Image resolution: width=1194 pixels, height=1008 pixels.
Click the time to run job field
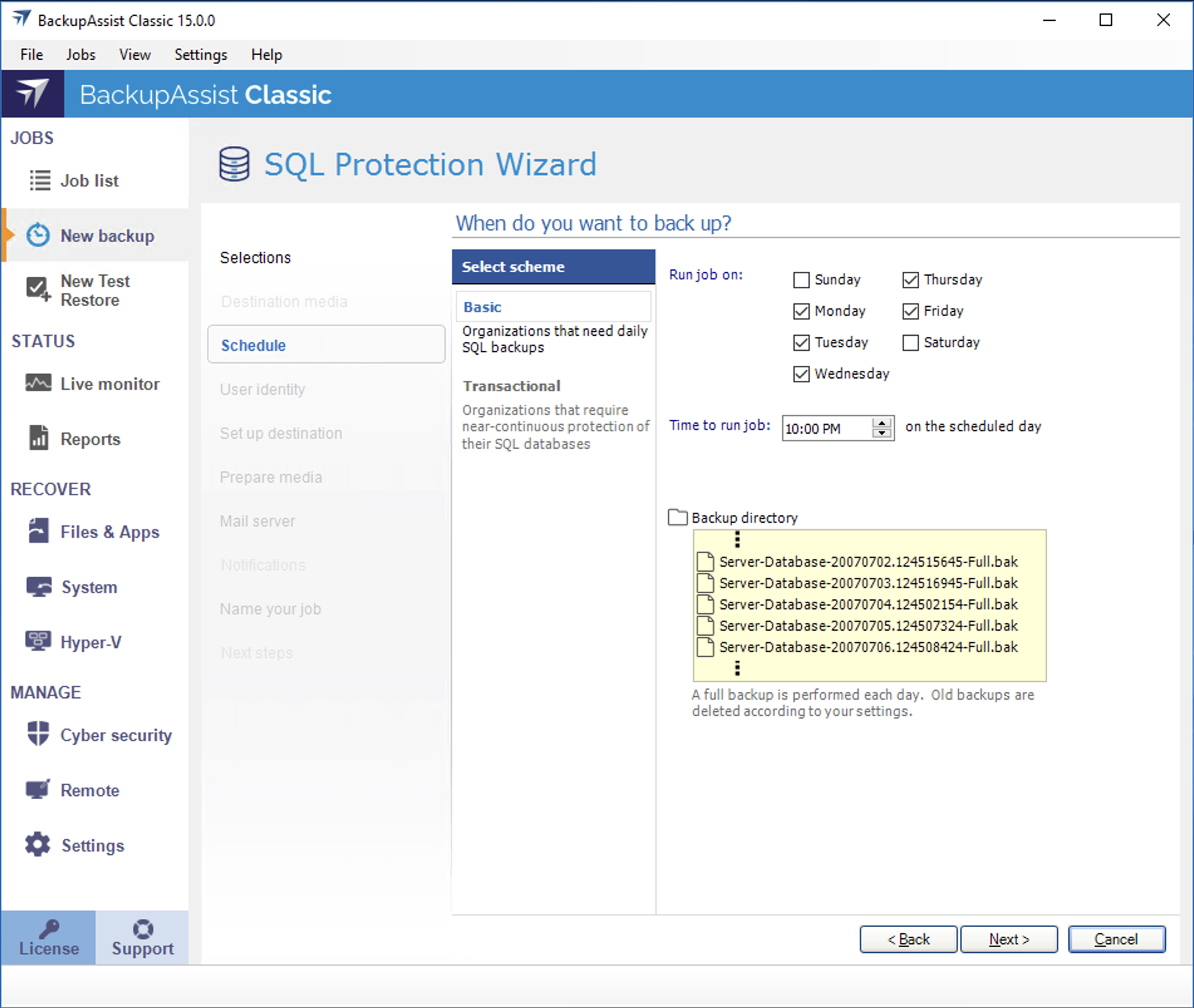tap(825, 429)
